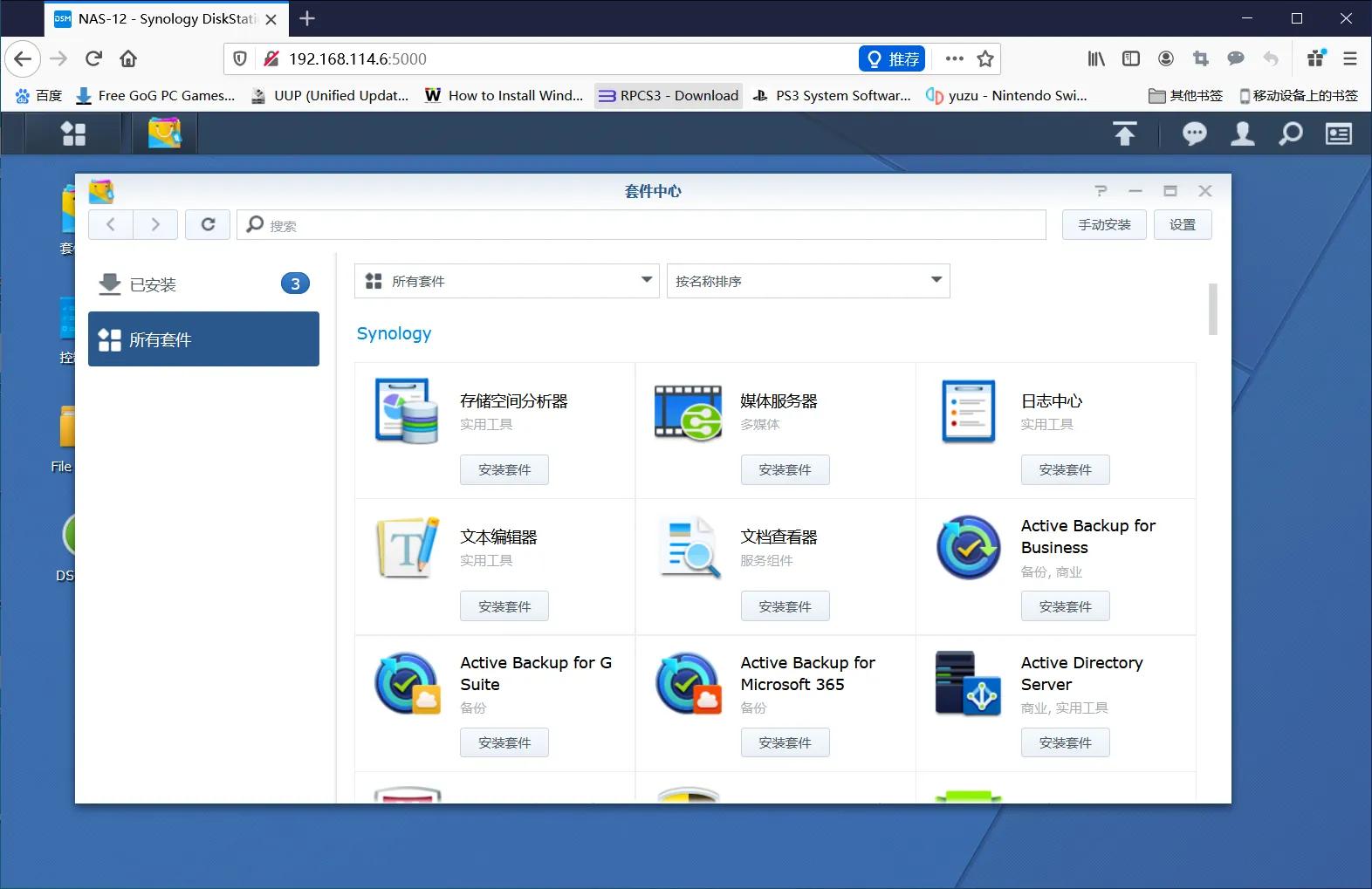The width and height of the screenshot is (1372, 889).
Task: Open the DSM main menu grid icon
Action: coord(73,133)
